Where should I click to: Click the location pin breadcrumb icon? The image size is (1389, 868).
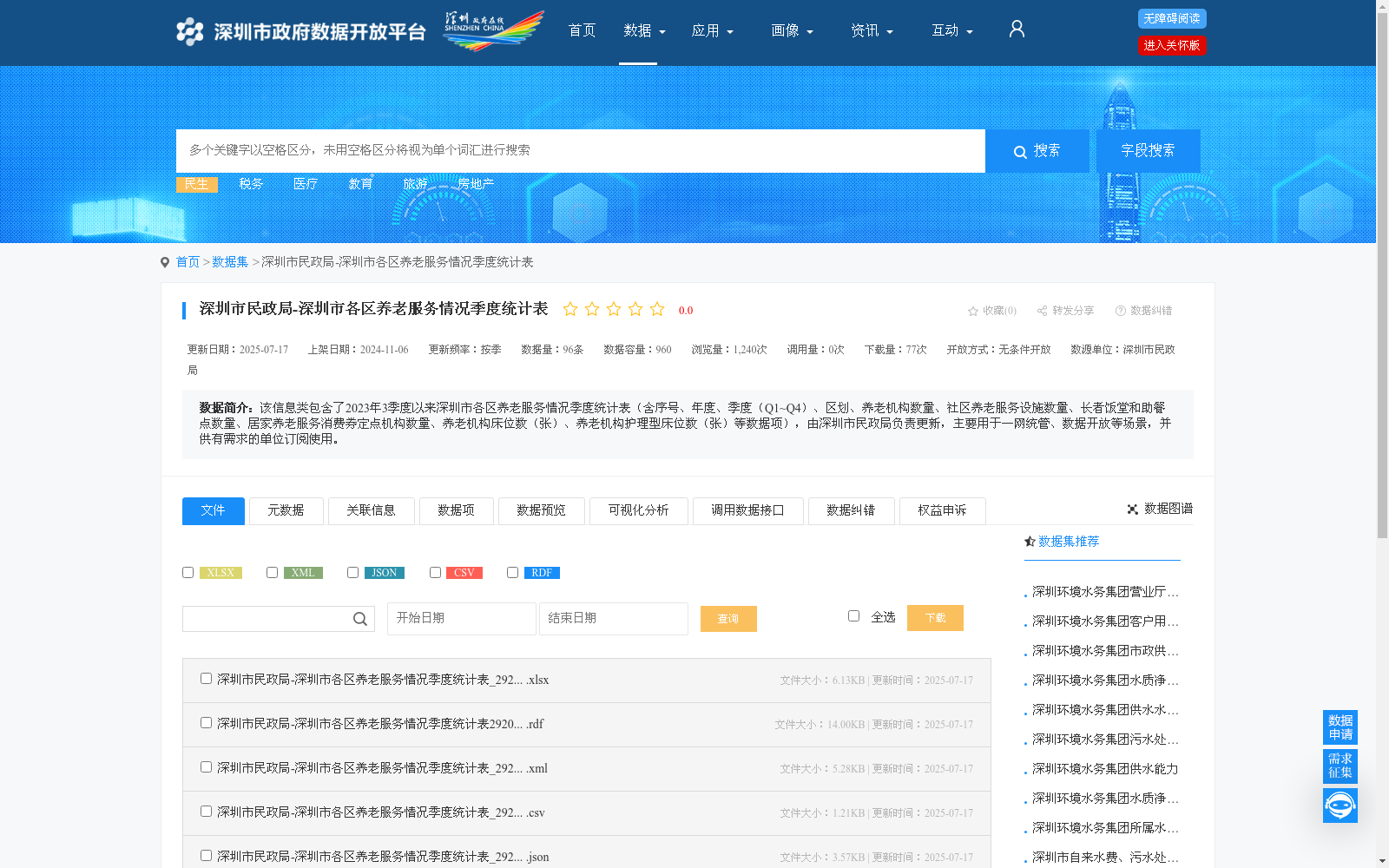click(165, 262)
